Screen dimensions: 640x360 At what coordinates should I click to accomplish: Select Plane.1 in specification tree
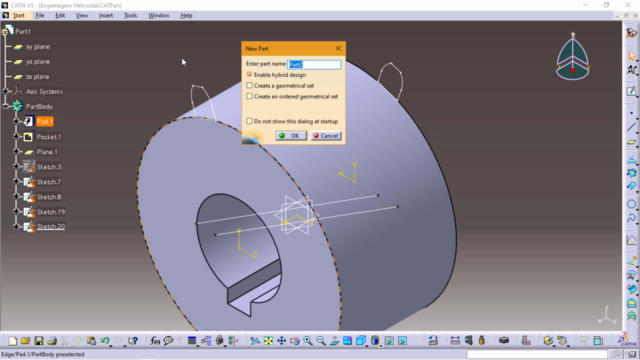(x=47, y=152)
